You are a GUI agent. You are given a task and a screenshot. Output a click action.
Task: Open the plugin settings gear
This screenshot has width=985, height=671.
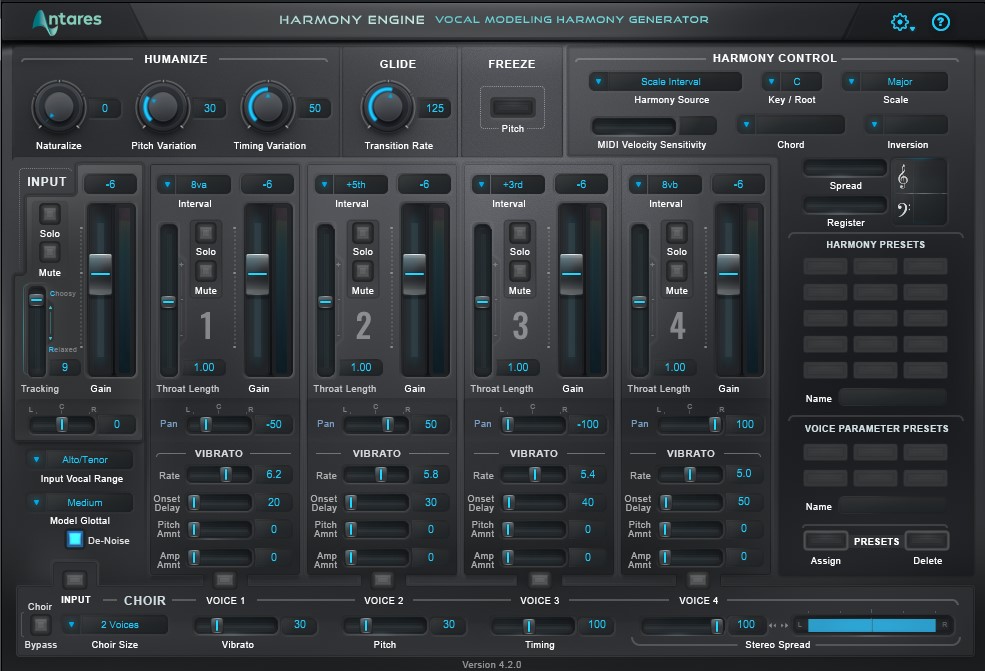[899, 21]
